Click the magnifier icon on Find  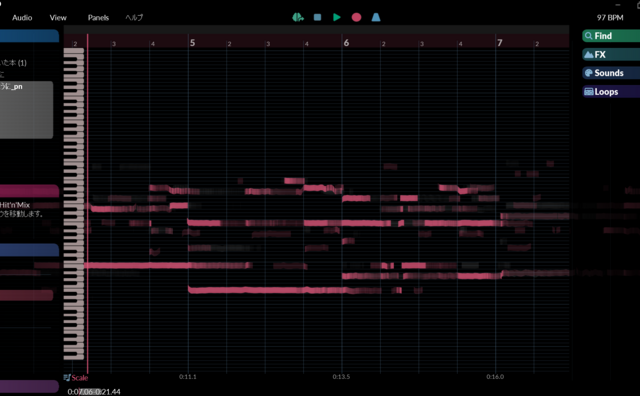click(589, 36)
